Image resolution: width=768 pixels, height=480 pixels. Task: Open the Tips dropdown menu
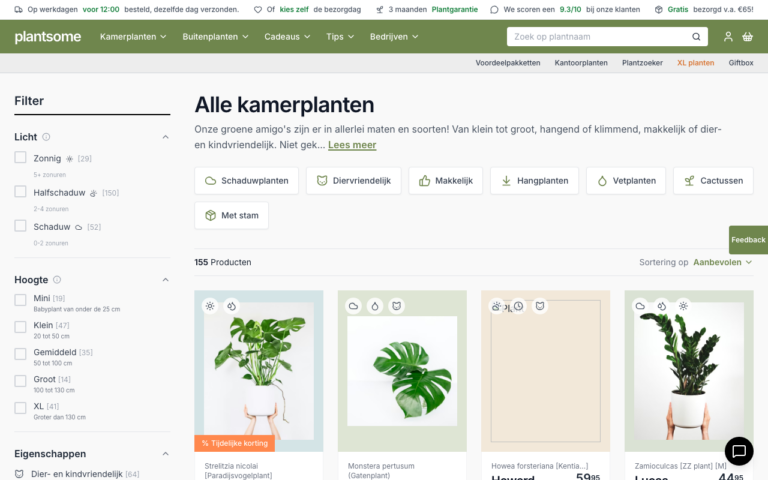point(340,37)
